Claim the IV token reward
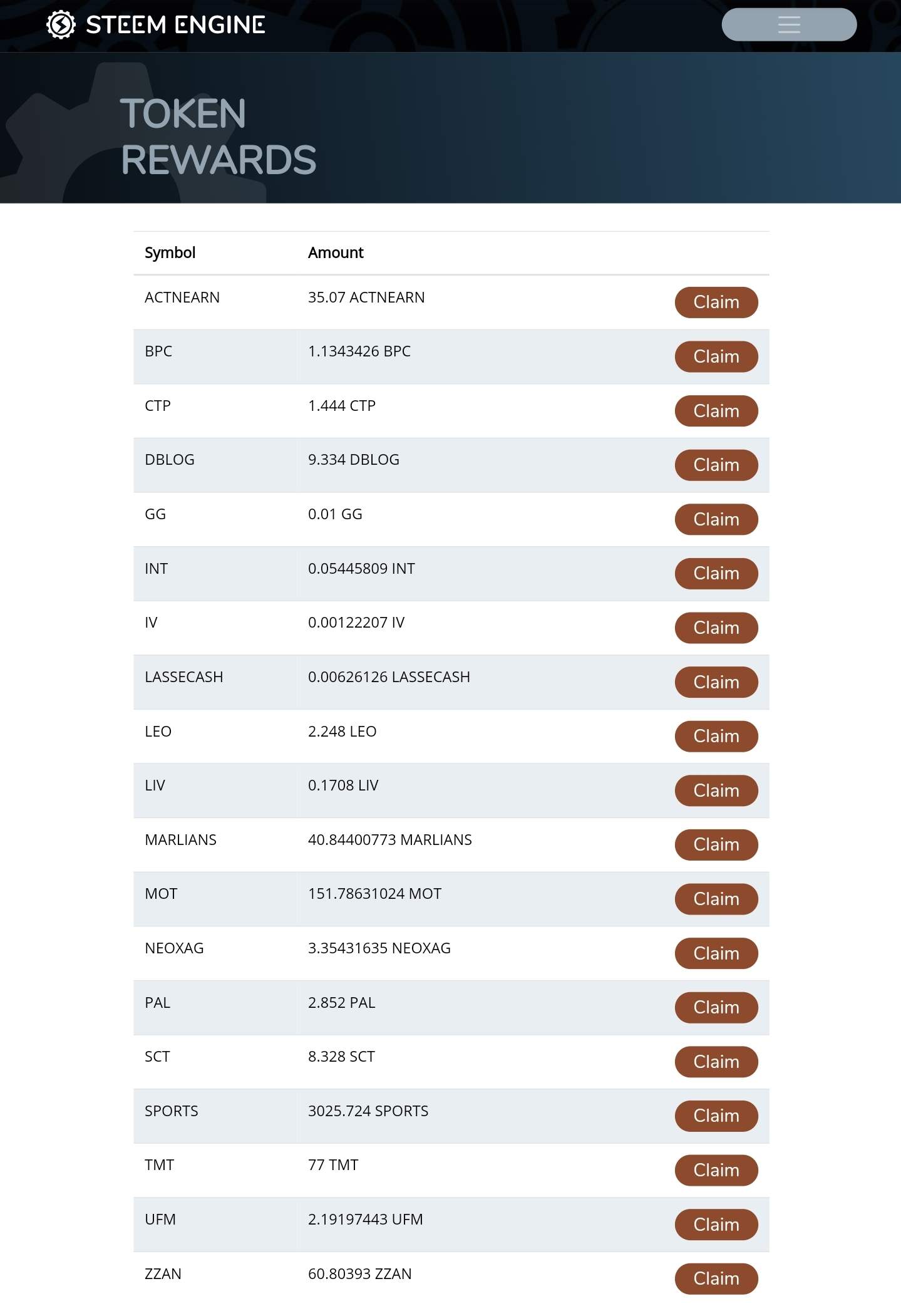901x1316 pixels. point(716,628)
